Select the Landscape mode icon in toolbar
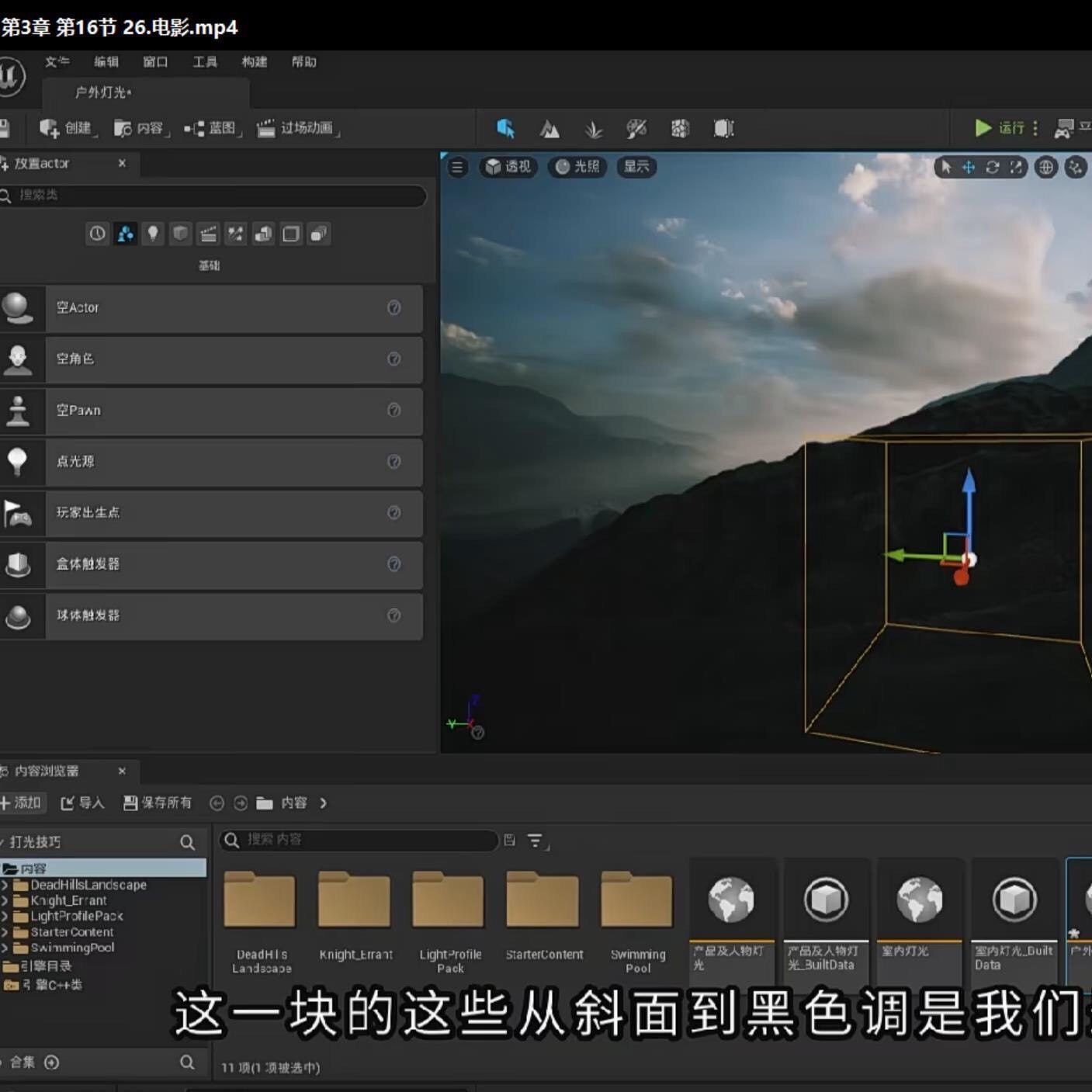The width and height of the screenshot is (1092, 1092). tap(549, 129)
